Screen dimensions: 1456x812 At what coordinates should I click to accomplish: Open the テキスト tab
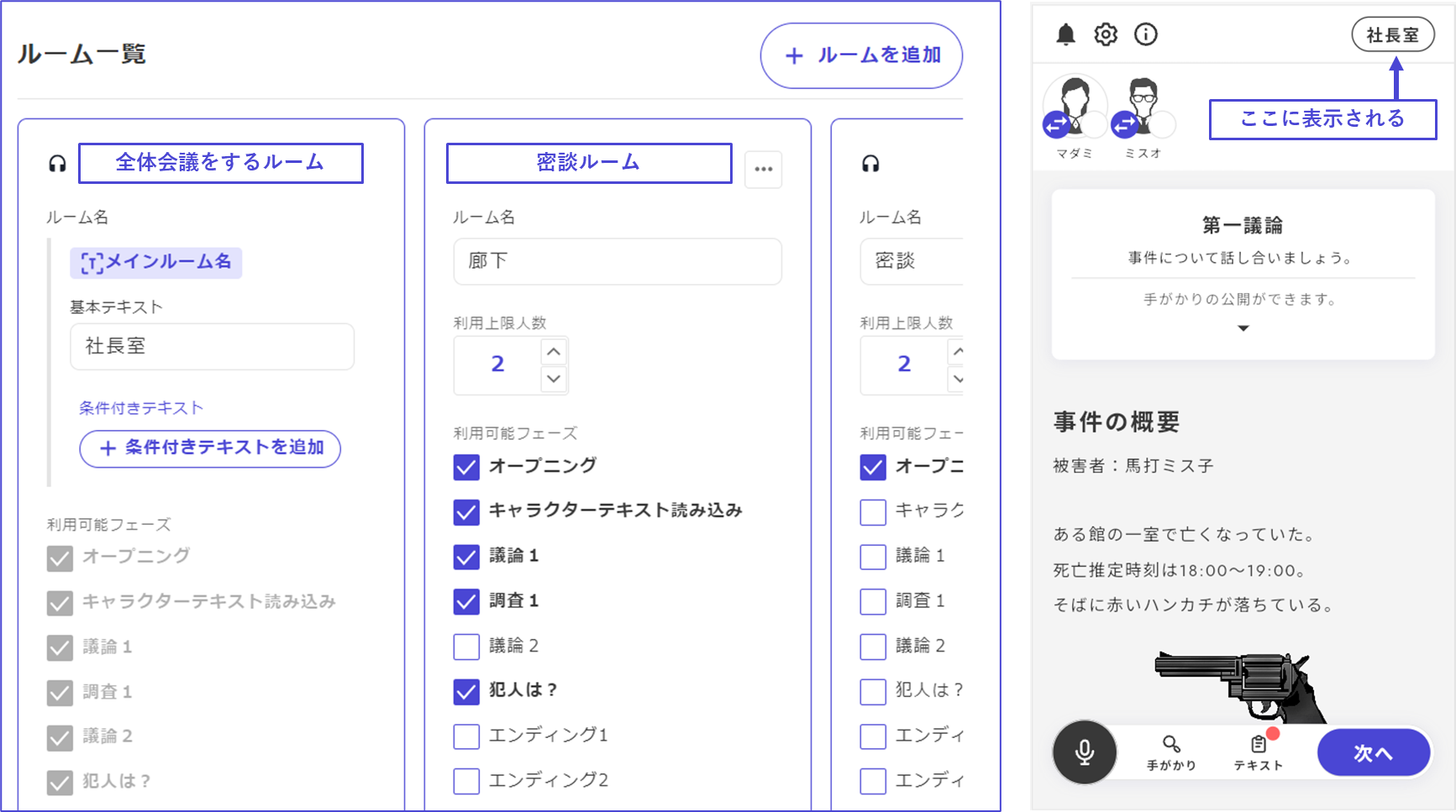(x=1258, y=752)
